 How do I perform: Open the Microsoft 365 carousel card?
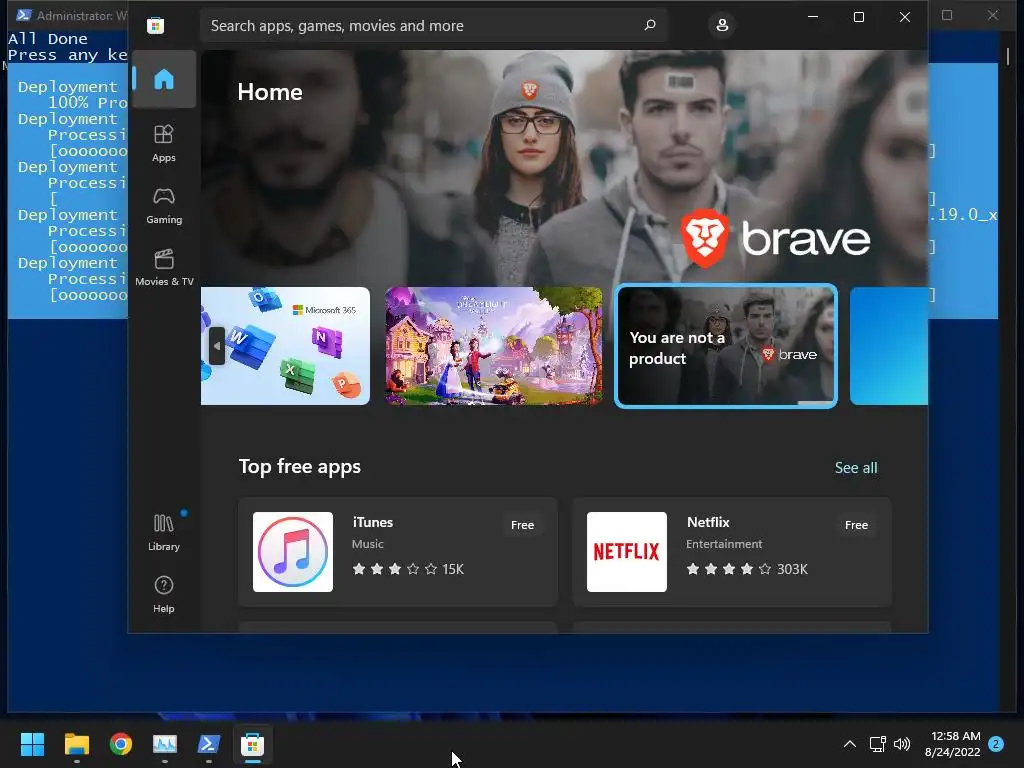point(285,346)
